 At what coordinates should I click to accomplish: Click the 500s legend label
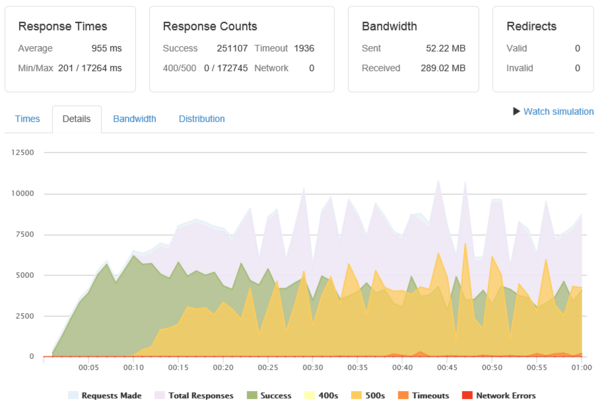(x=375, y=396)
